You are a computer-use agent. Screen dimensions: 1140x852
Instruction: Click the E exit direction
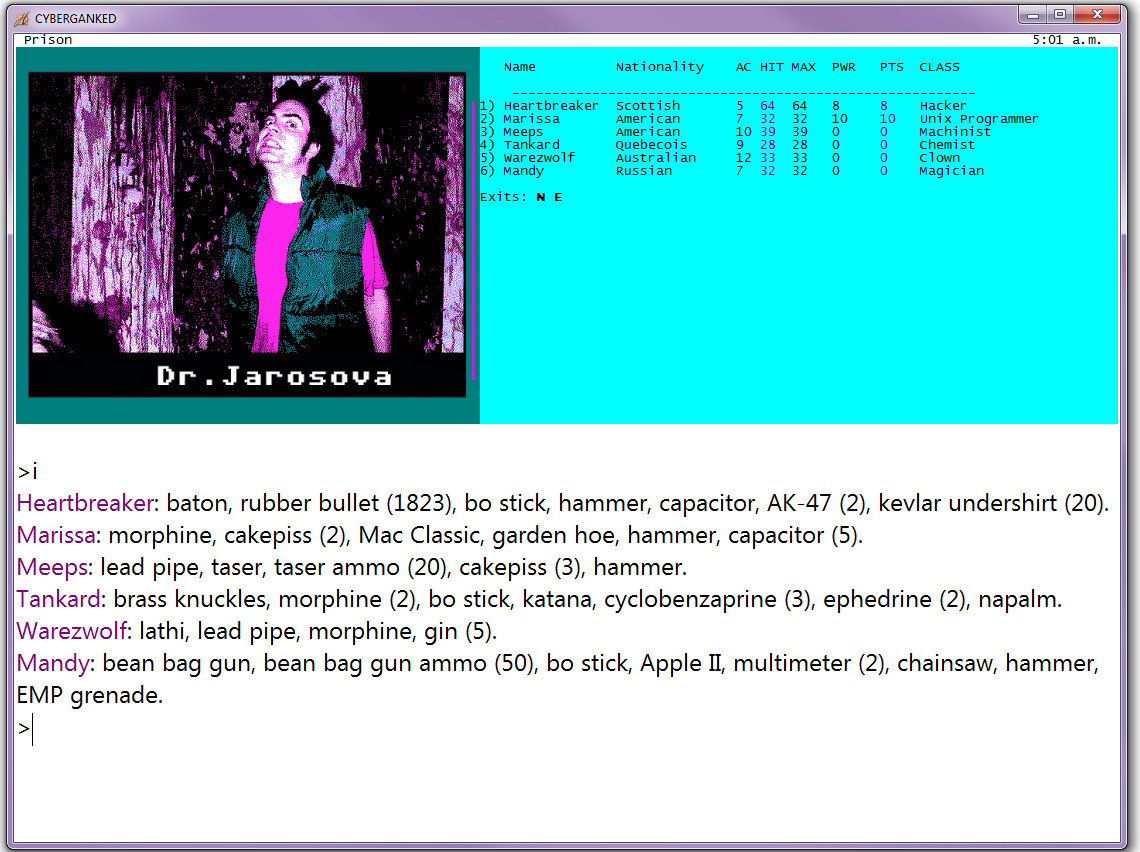click(558, 197)
